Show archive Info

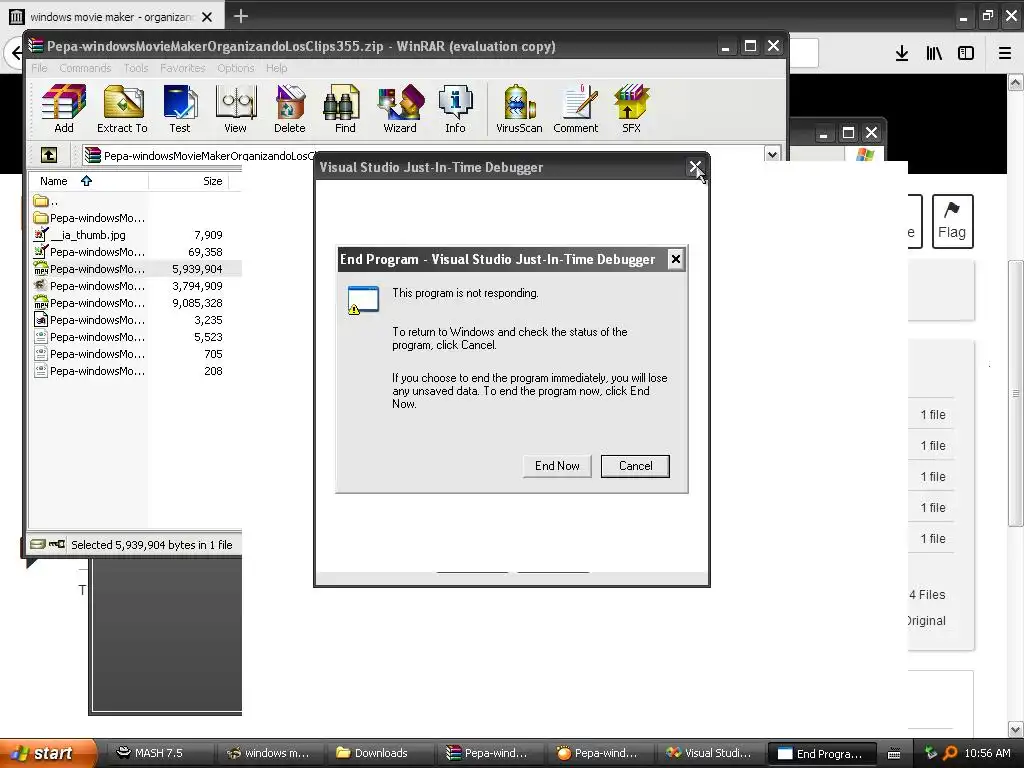(x=455, y=109)
